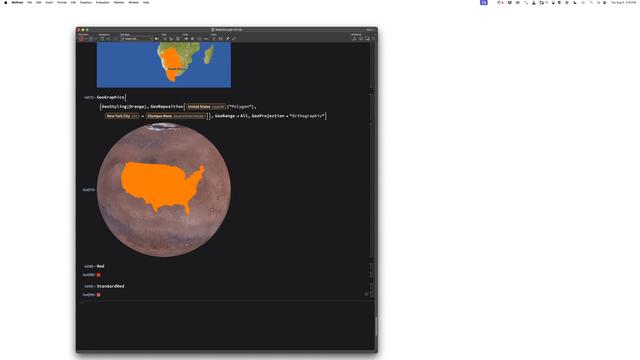Select the StandardRed output cell bracket
This screenshot has height=360, width=640.
coord(371,295)
